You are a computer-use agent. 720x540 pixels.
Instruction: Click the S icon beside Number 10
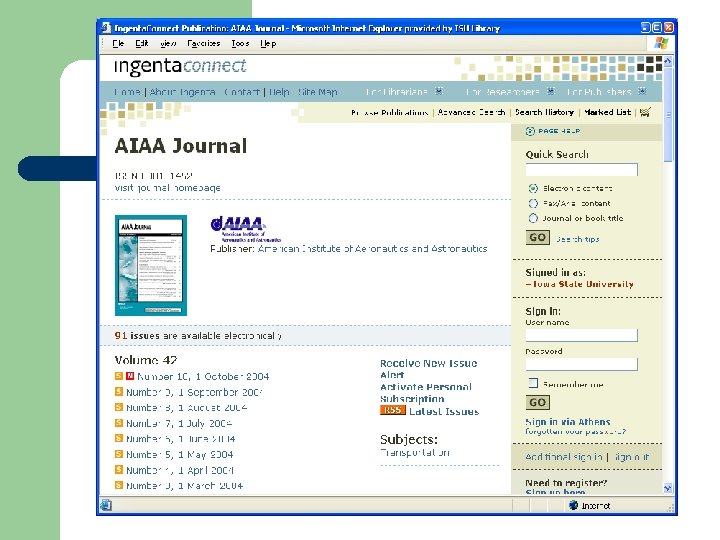tap(119, 376)
